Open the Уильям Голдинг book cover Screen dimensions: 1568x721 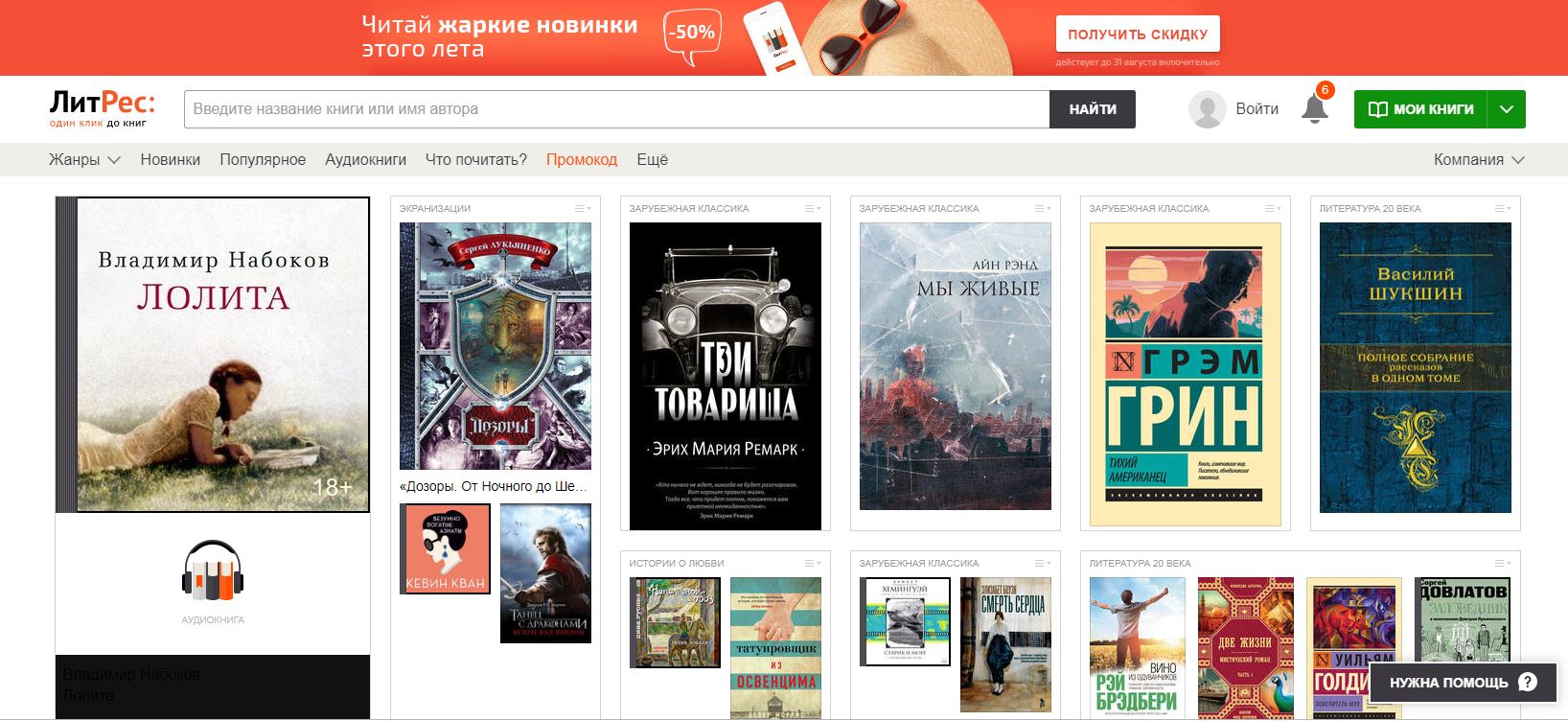1354,648
